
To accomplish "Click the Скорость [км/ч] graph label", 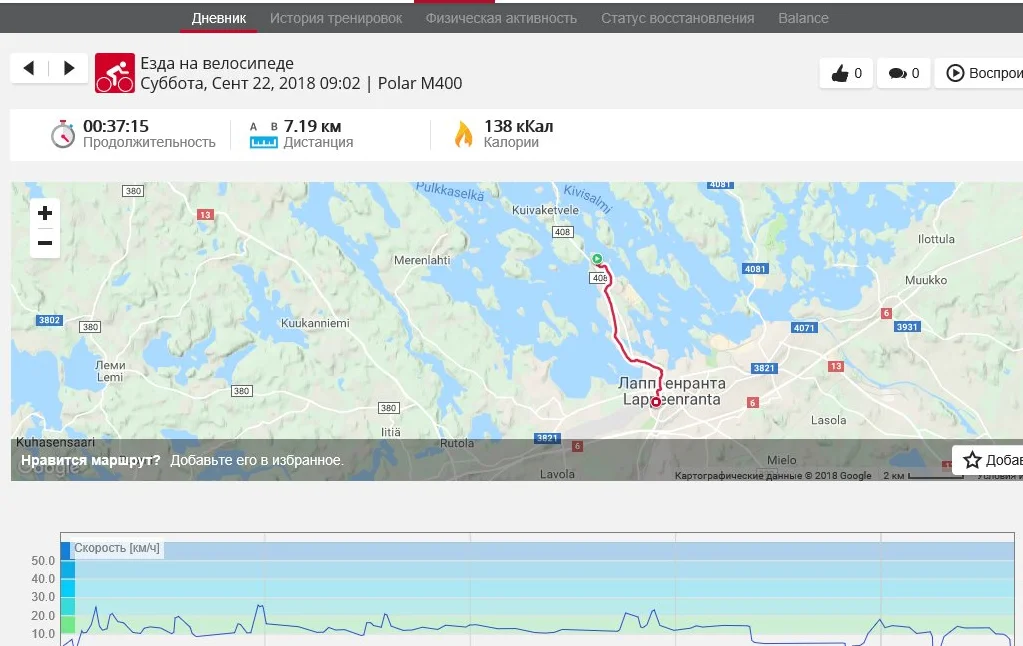I will coord(117,548).
